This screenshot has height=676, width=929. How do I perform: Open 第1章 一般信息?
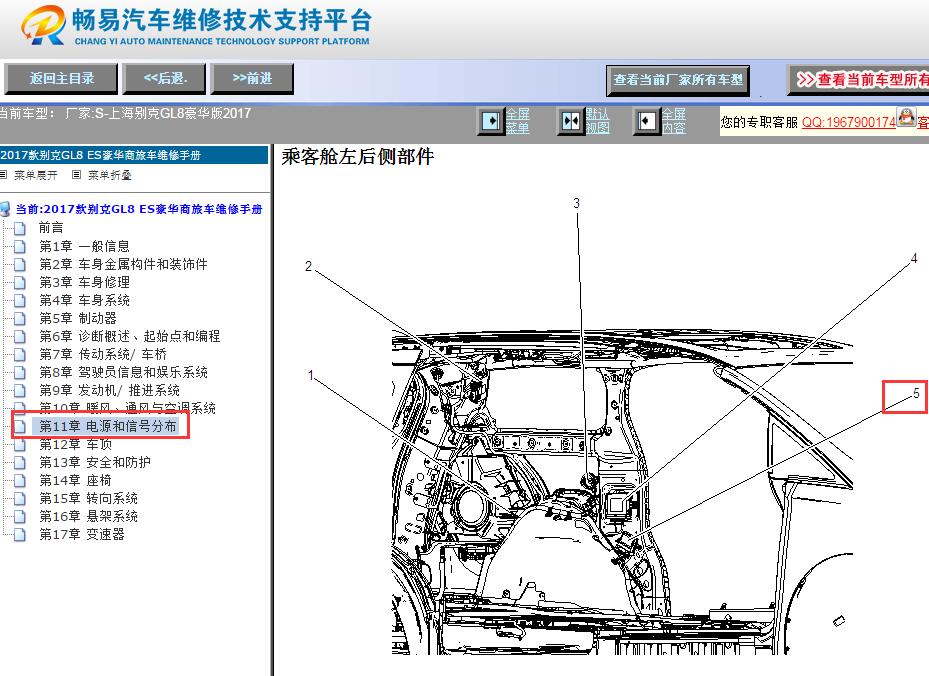tap(84, 246)
